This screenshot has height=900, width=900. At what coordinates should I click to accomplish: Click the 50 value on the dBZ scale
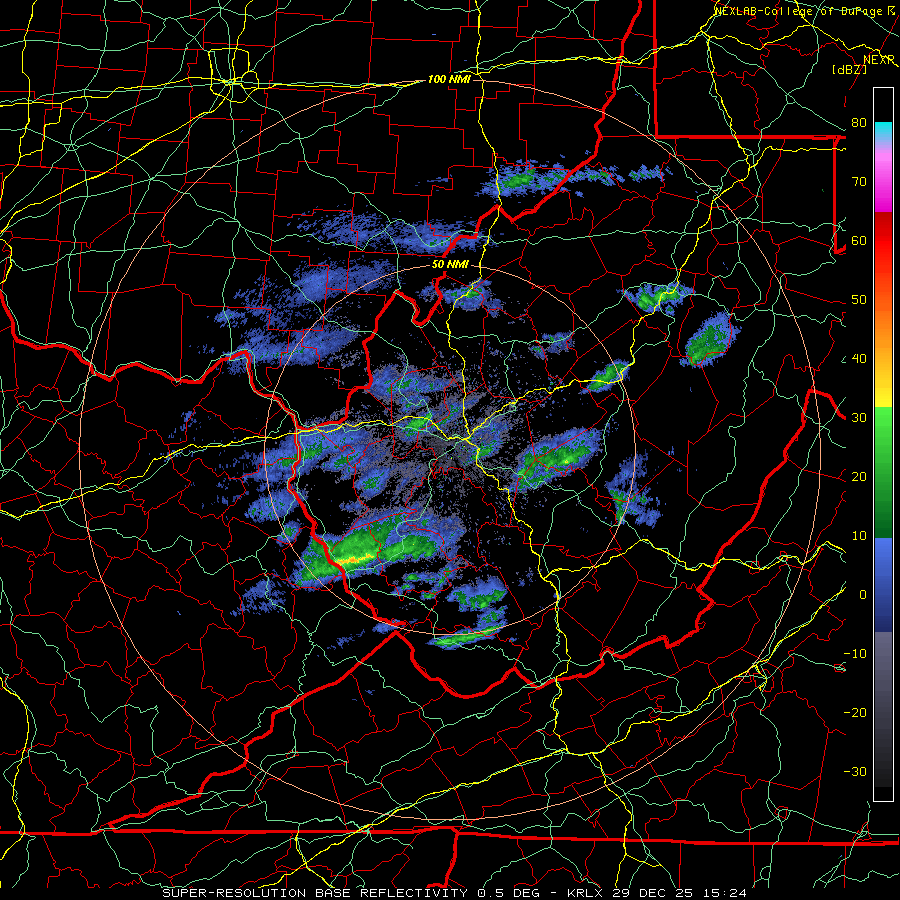(859, 300)
